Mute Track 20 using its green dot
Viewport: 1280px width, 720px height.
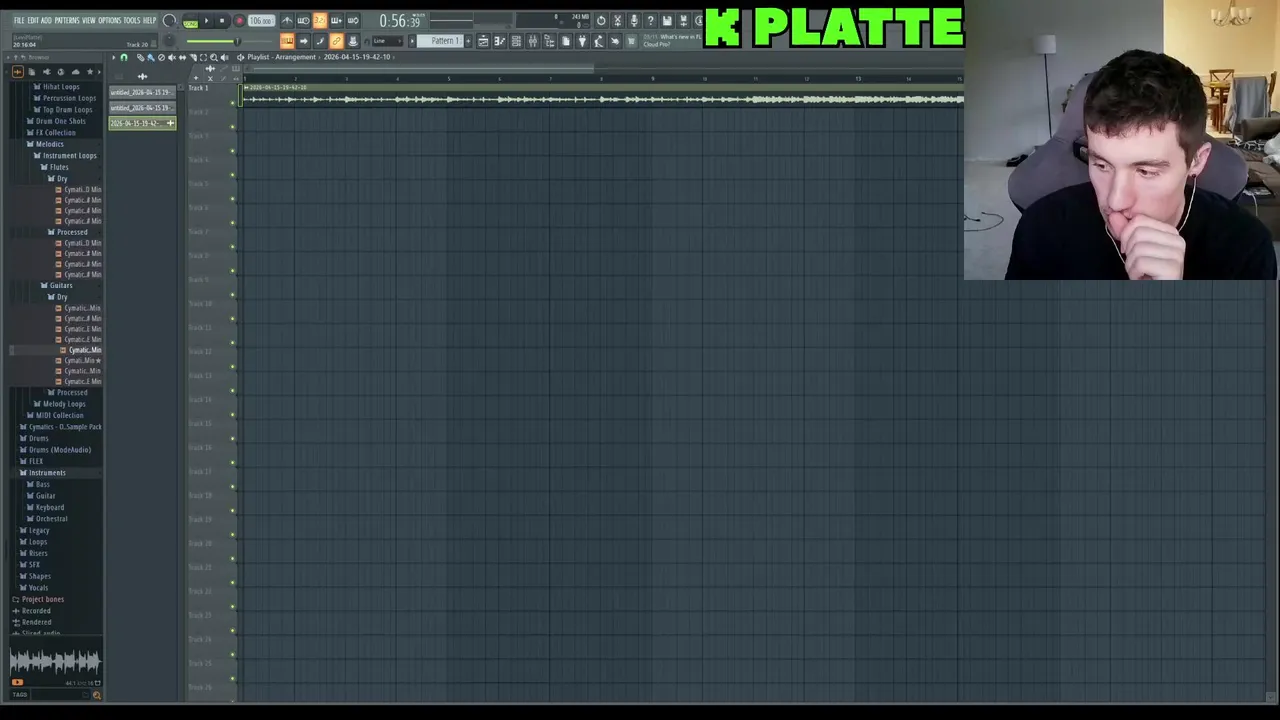(232, 559)
